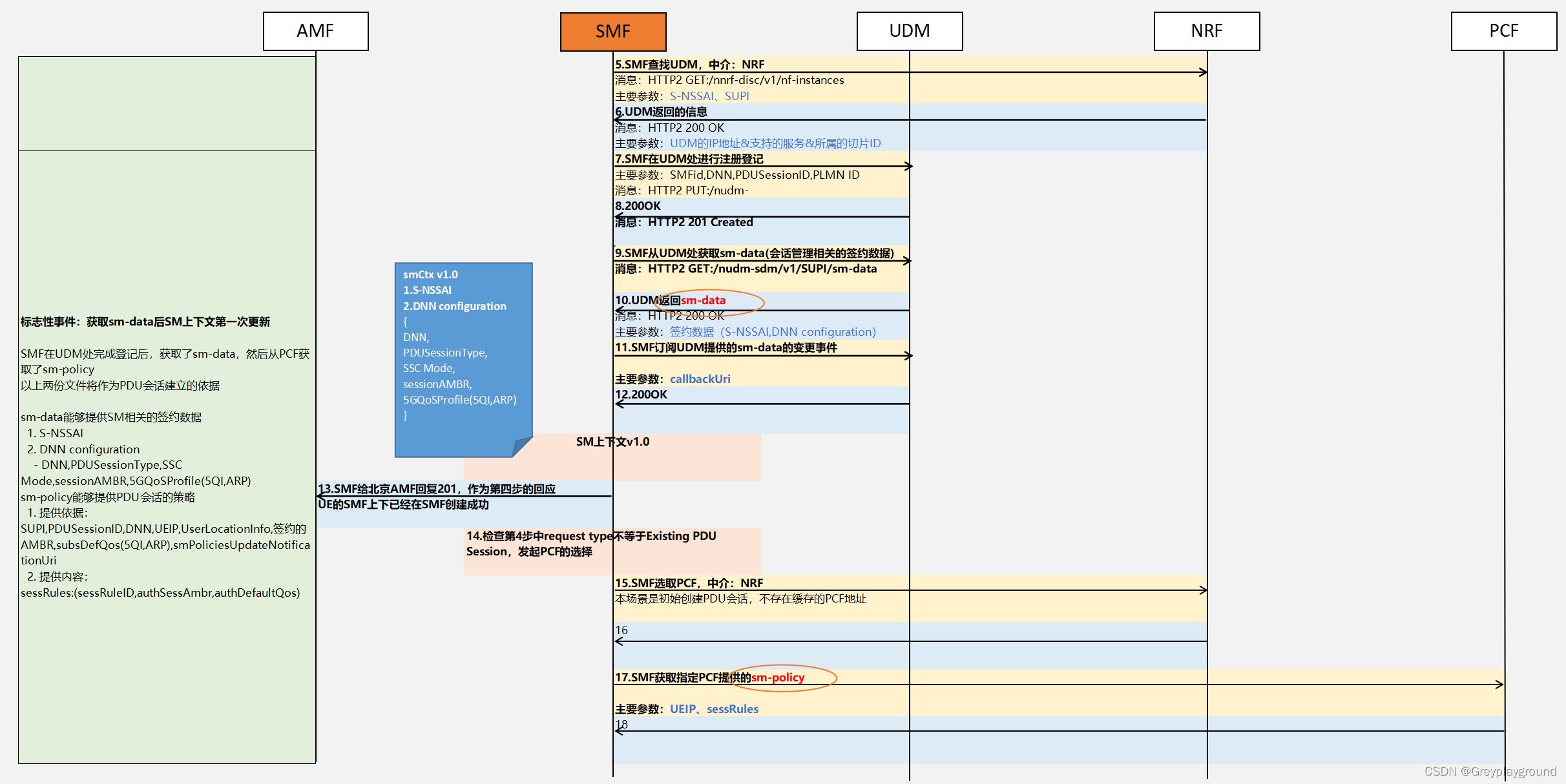
Task: Click the blue smCtx v1.0 note shape
Action: coord(463,358)
